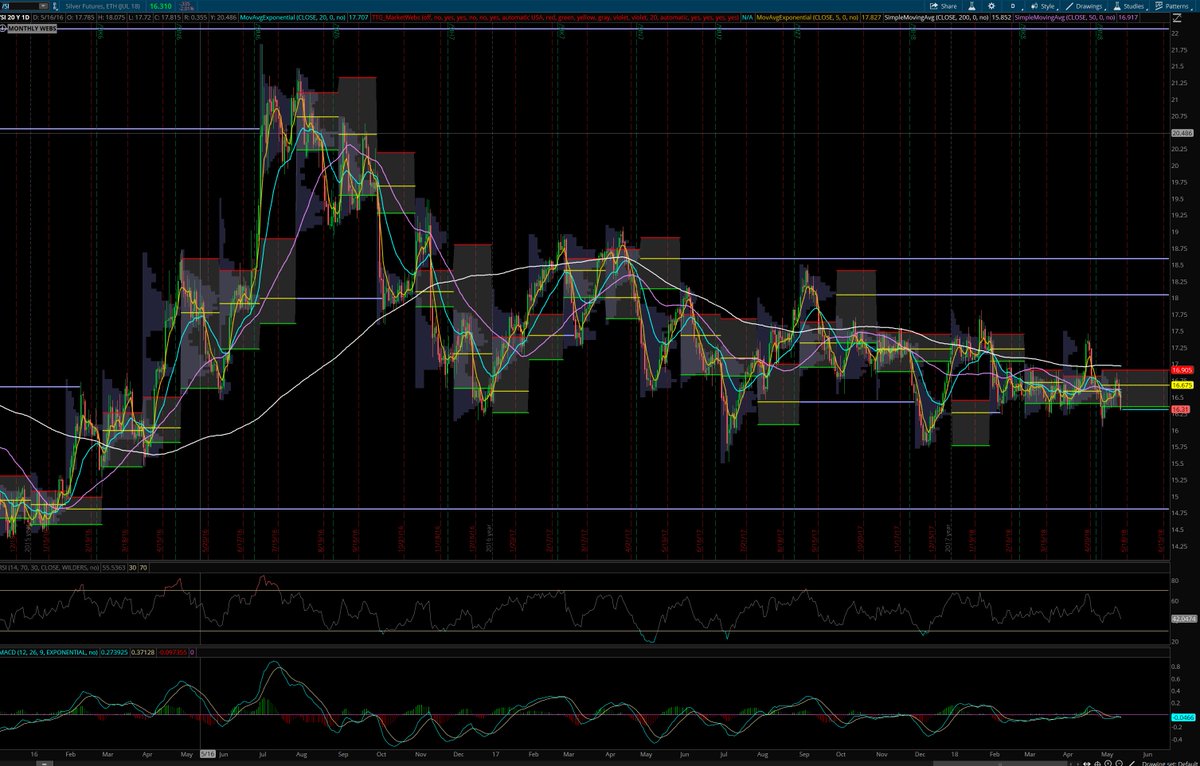
Task: Open the Style dropdown menu
Action: pyautogui.click(x=1044, y=6)
